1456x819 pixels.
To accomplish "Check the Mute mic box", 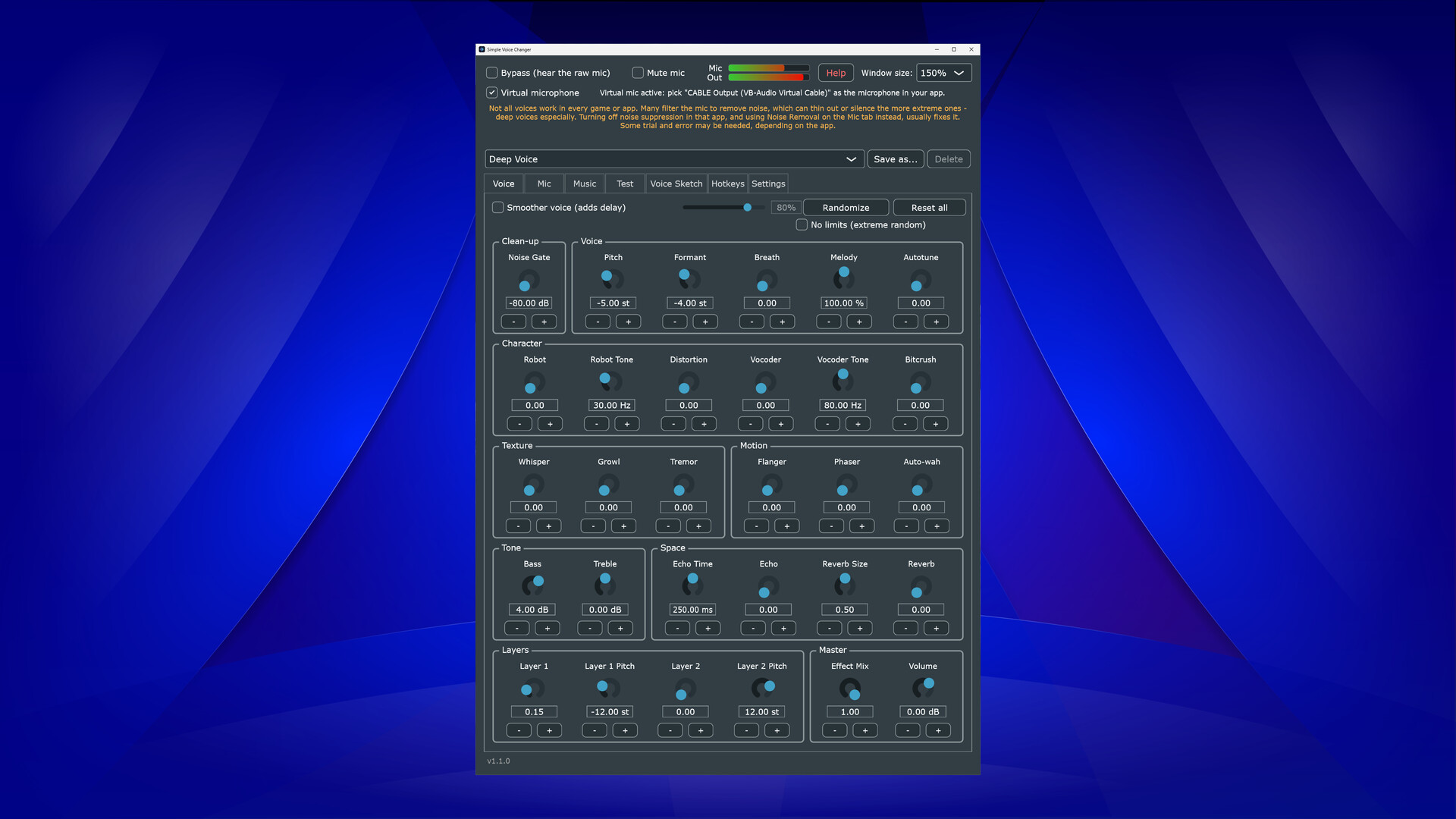I will coord(638,73).
